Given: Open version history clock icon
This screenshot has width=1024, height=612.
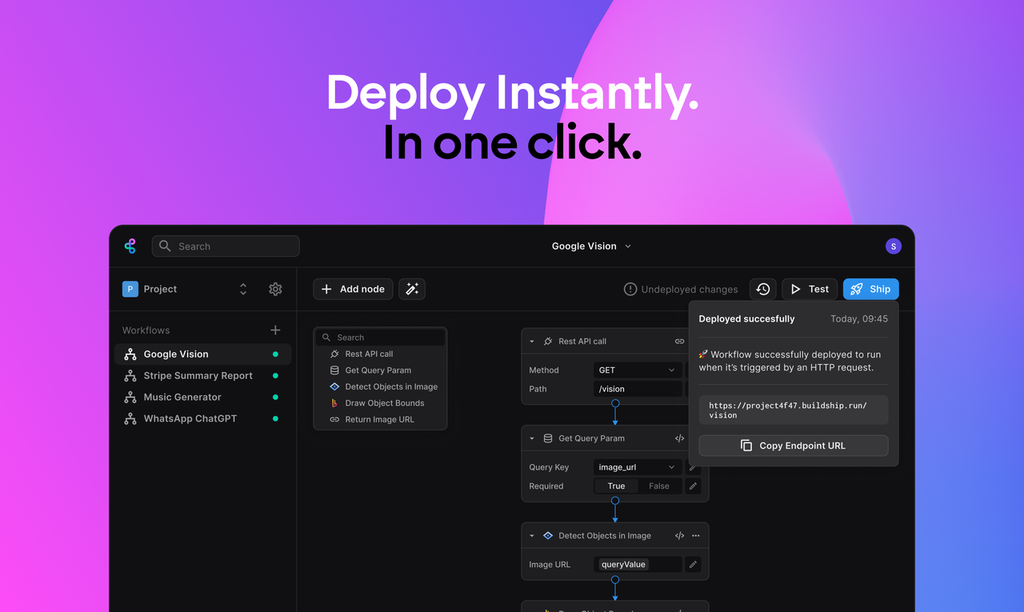Looking at the screenshot, I should click(763, 289).
